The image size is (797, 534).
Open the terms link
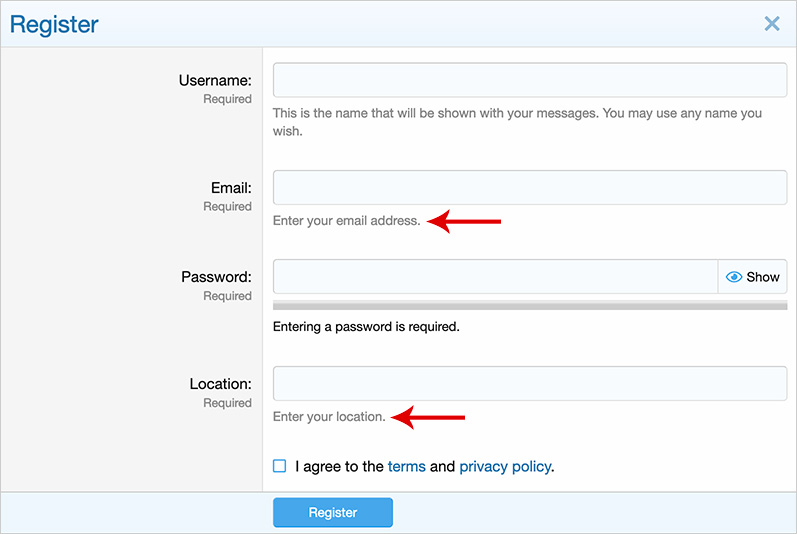[x=406, y=466]
